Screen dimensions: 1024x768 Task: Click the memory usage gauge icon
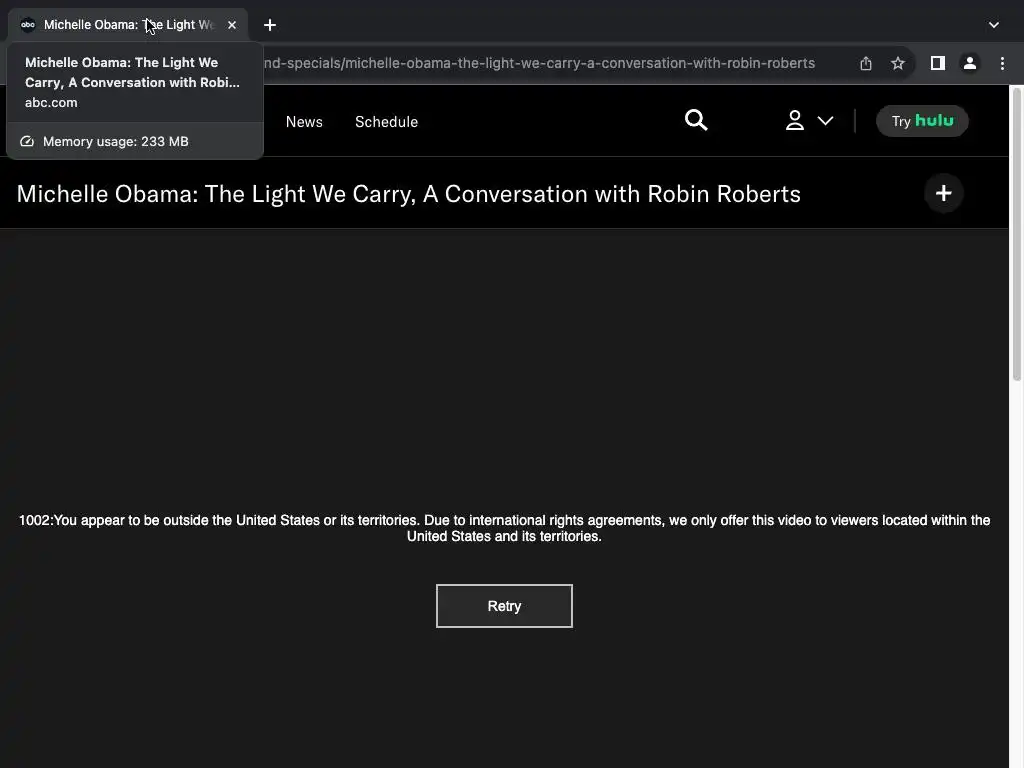pyautogui.click(x=27, y=142)
